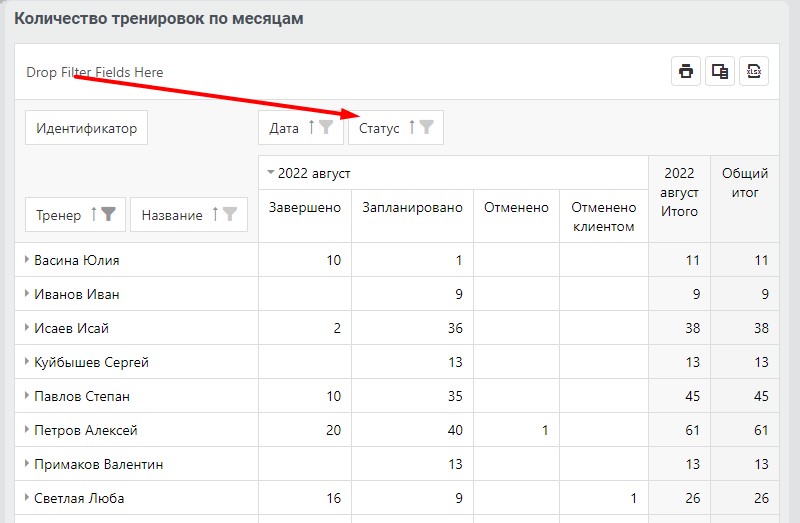Click the Тренер field label
Viewport: 800px width, 523px height.
point(59,215)
